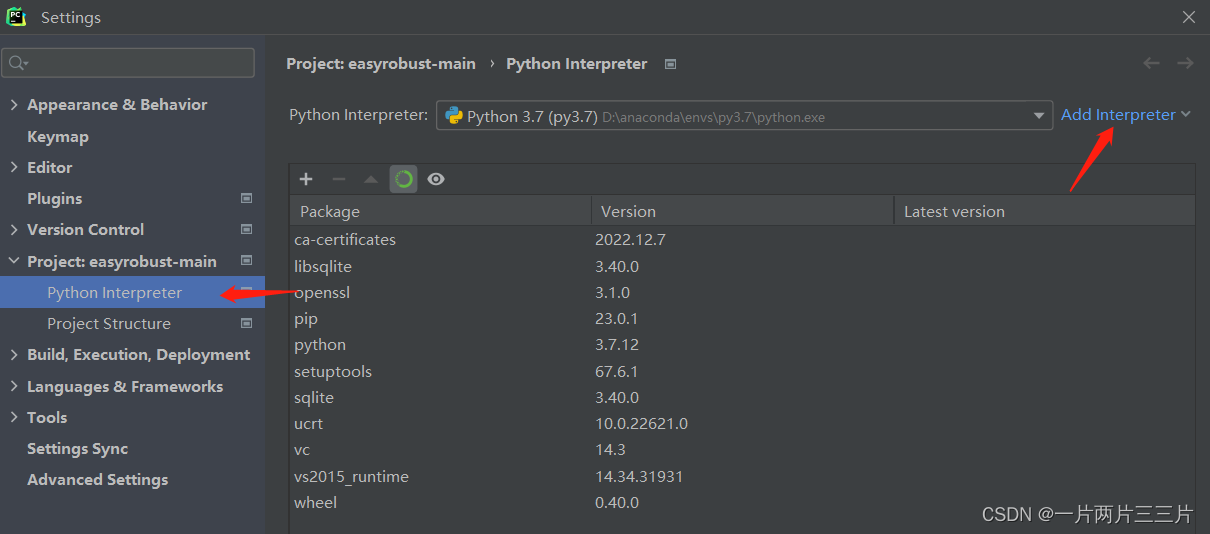Screen dimensions: 1210x534
Task: Select the python package row
Action: point(742,344)
